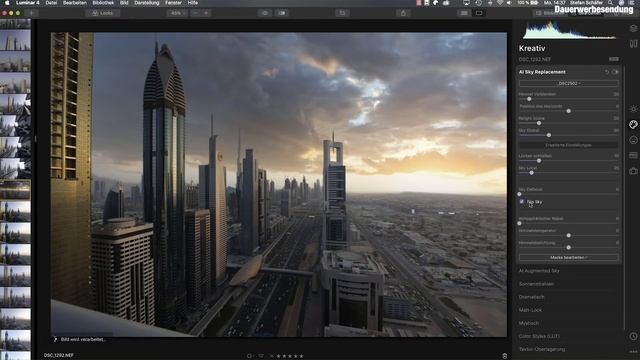Open the sky selection dropdown DSC2502
640x360 pixels.
569,83
